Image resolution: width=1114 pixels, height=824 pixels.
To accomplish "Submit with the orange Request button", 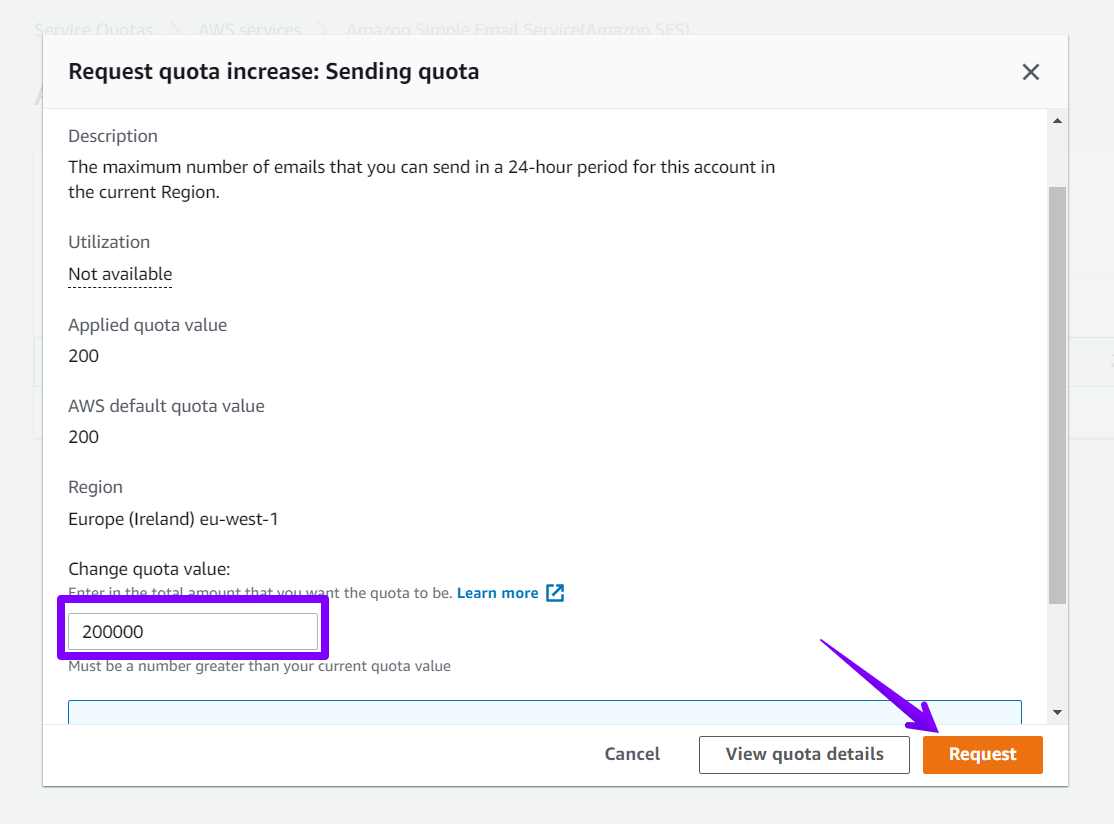I will tap(983, 754).
